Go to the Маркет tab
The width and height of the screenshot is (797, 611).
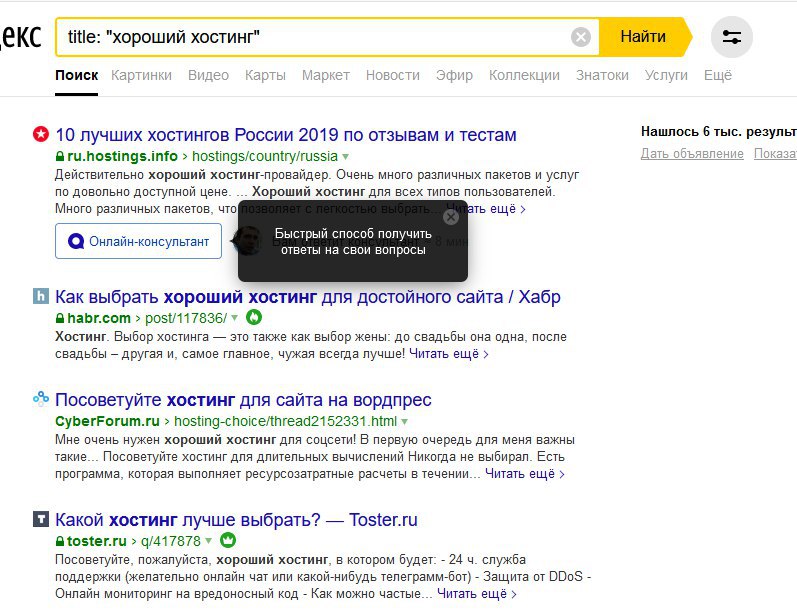coord(326,75)
